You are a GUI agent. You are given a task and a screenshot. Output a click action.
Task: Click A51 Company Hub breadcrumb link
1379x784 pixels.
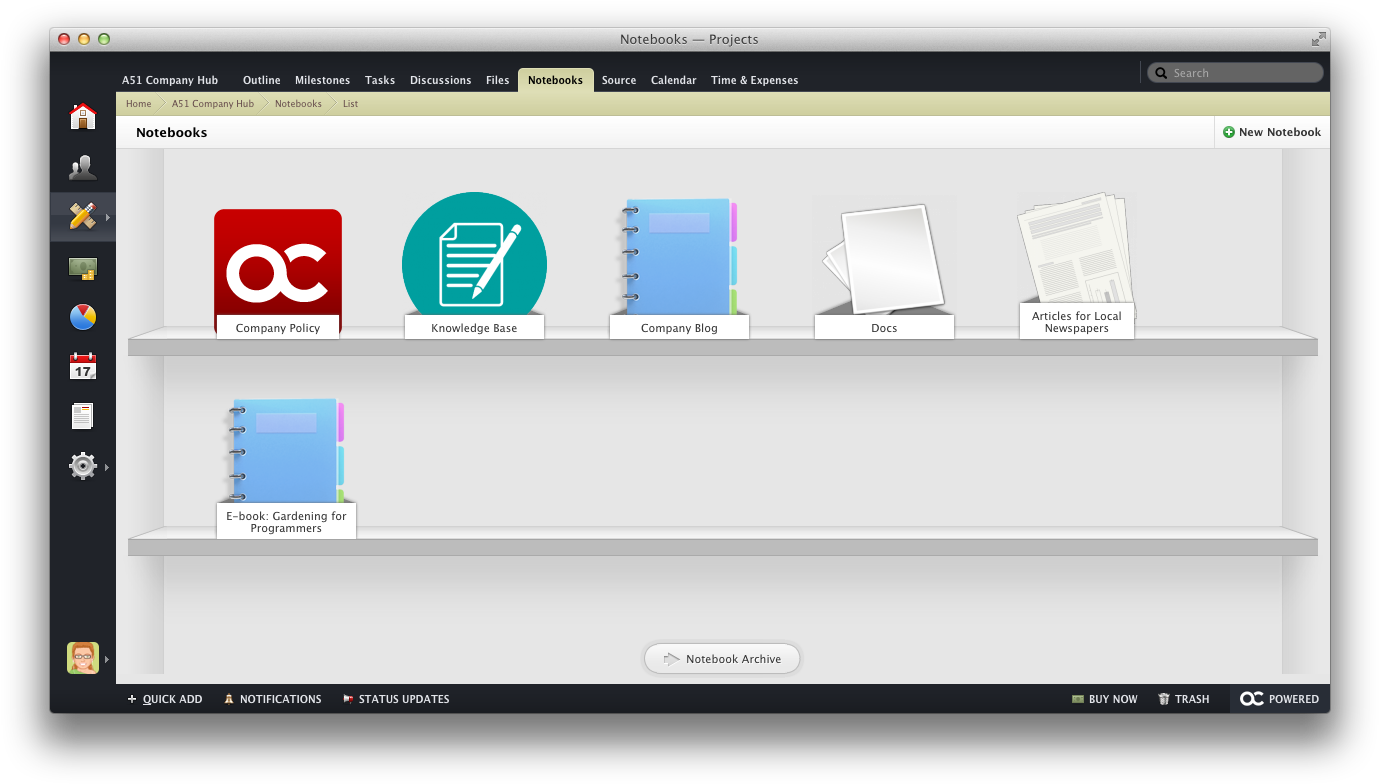[213, 104]
